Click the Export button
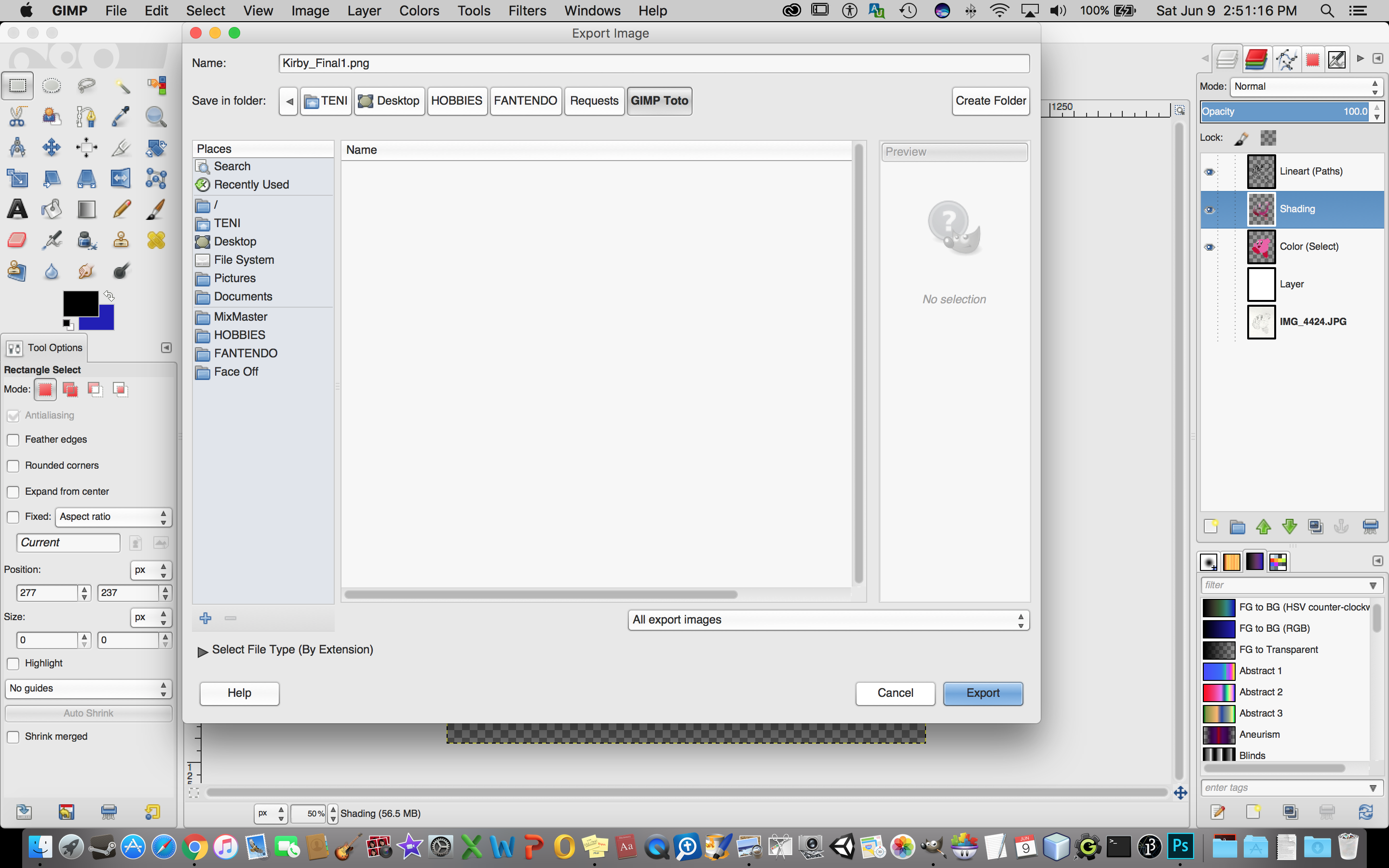The image size is (1389, 868). 982,693
